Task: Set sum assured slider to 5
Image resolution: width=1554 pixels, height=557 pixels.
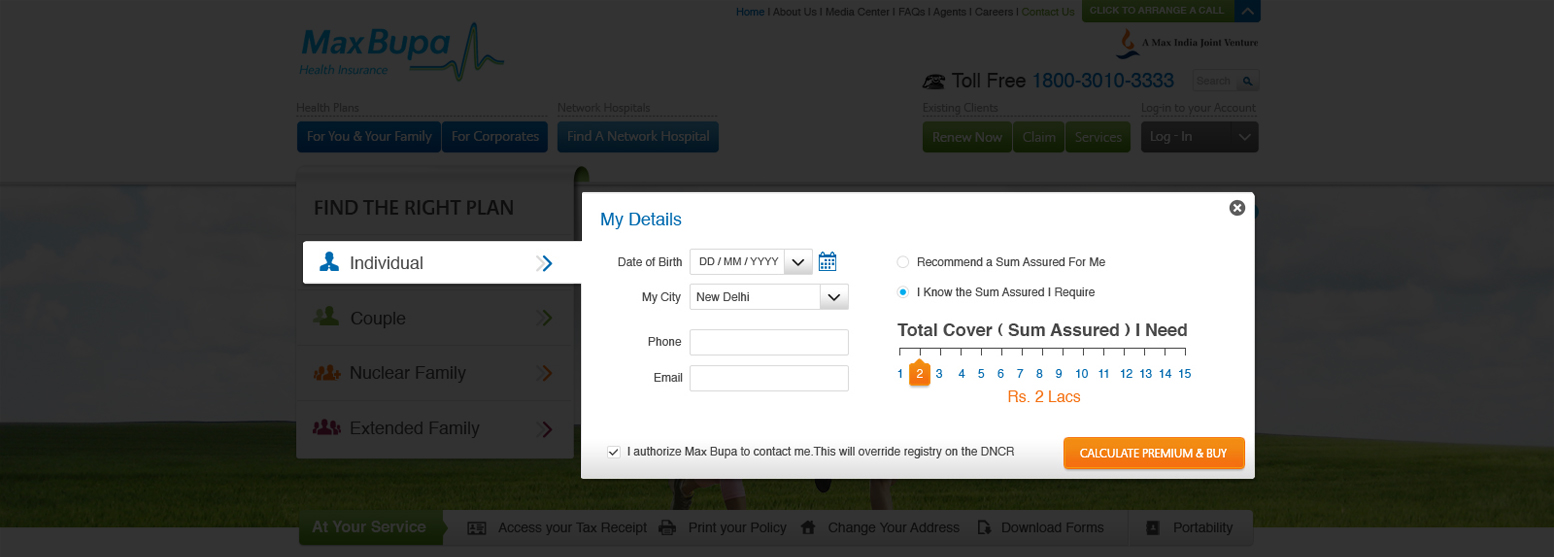Action: (981, 373)
